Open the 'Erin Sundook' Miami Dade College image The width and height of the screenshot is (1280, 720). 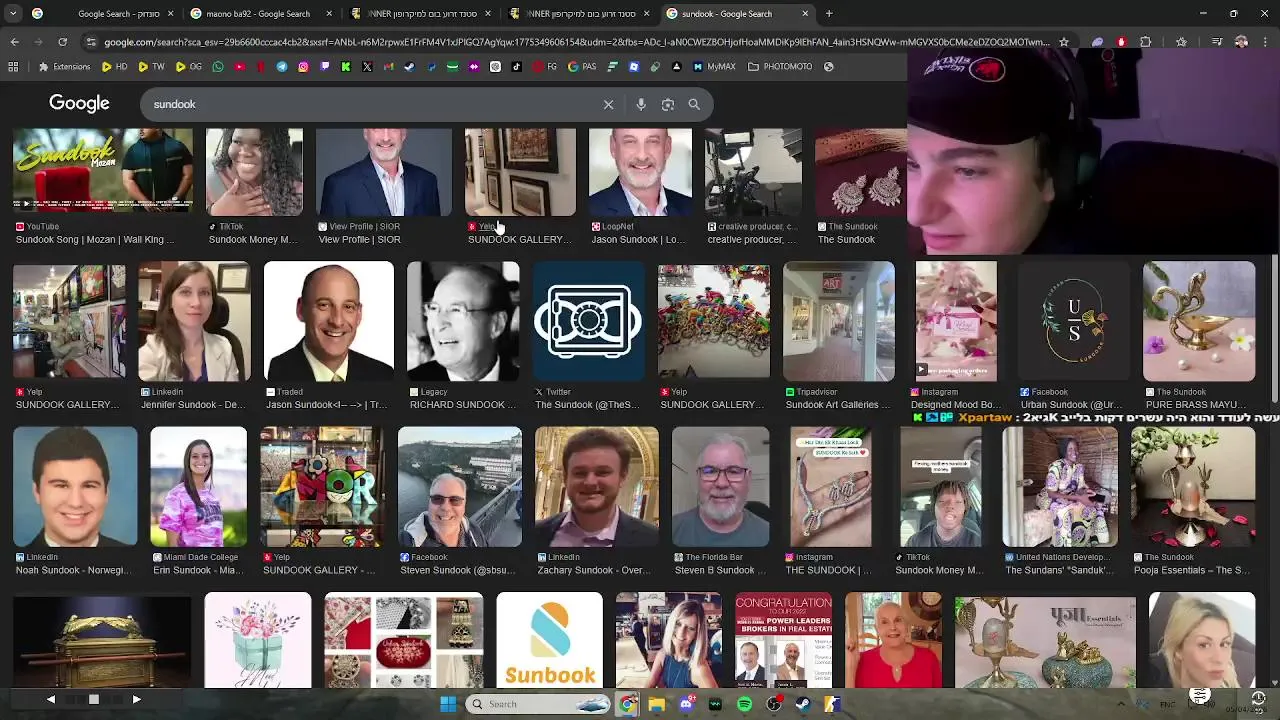(x=198, y=486)
